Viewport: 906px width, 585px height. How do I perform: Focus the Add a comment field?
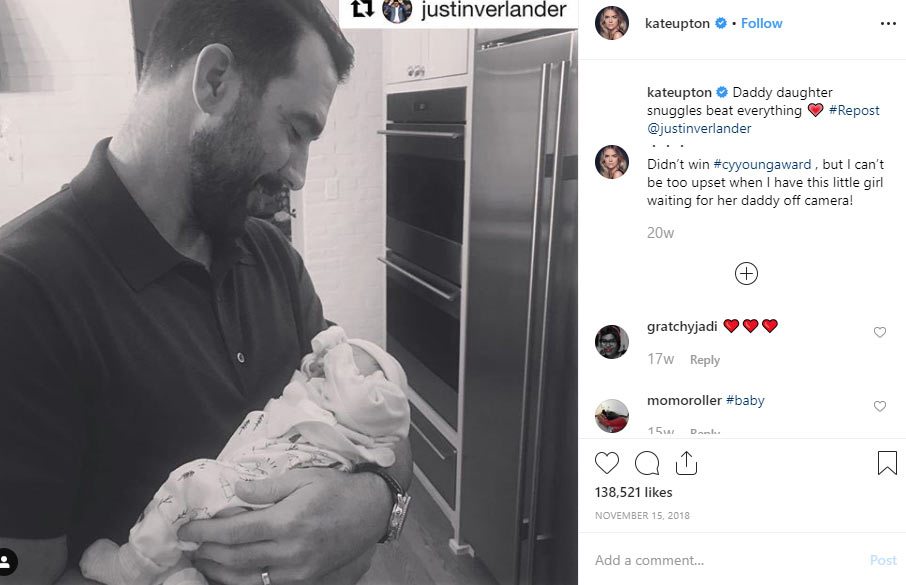point(728,560)
